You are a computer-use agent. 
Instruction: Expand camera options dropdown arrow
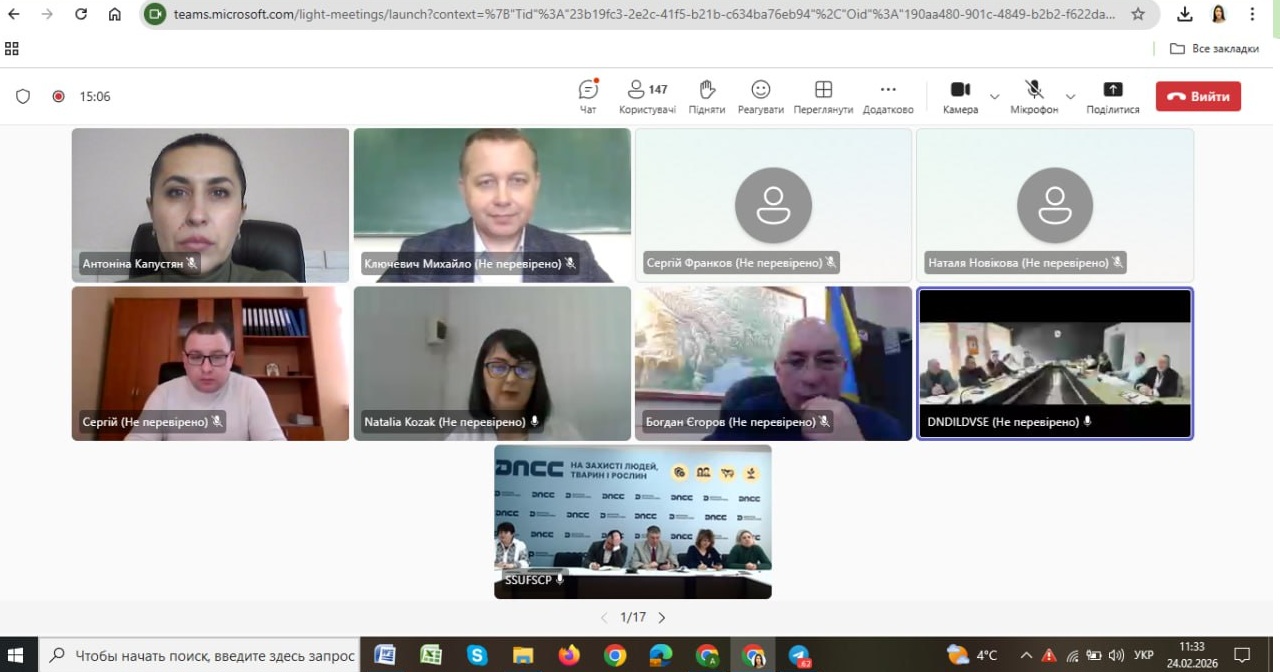[x=994, y=97]
